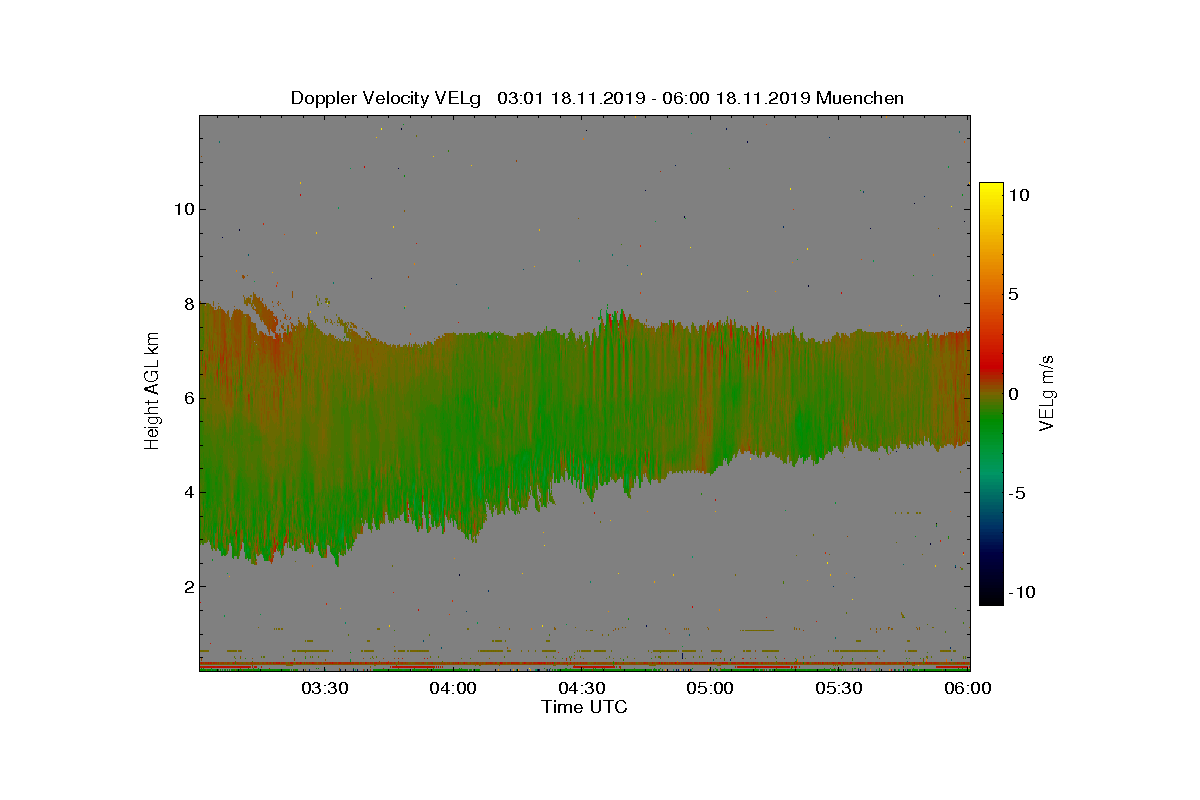
Task: Click the height axis '10' tick label
Action: [x=183, y=209]
